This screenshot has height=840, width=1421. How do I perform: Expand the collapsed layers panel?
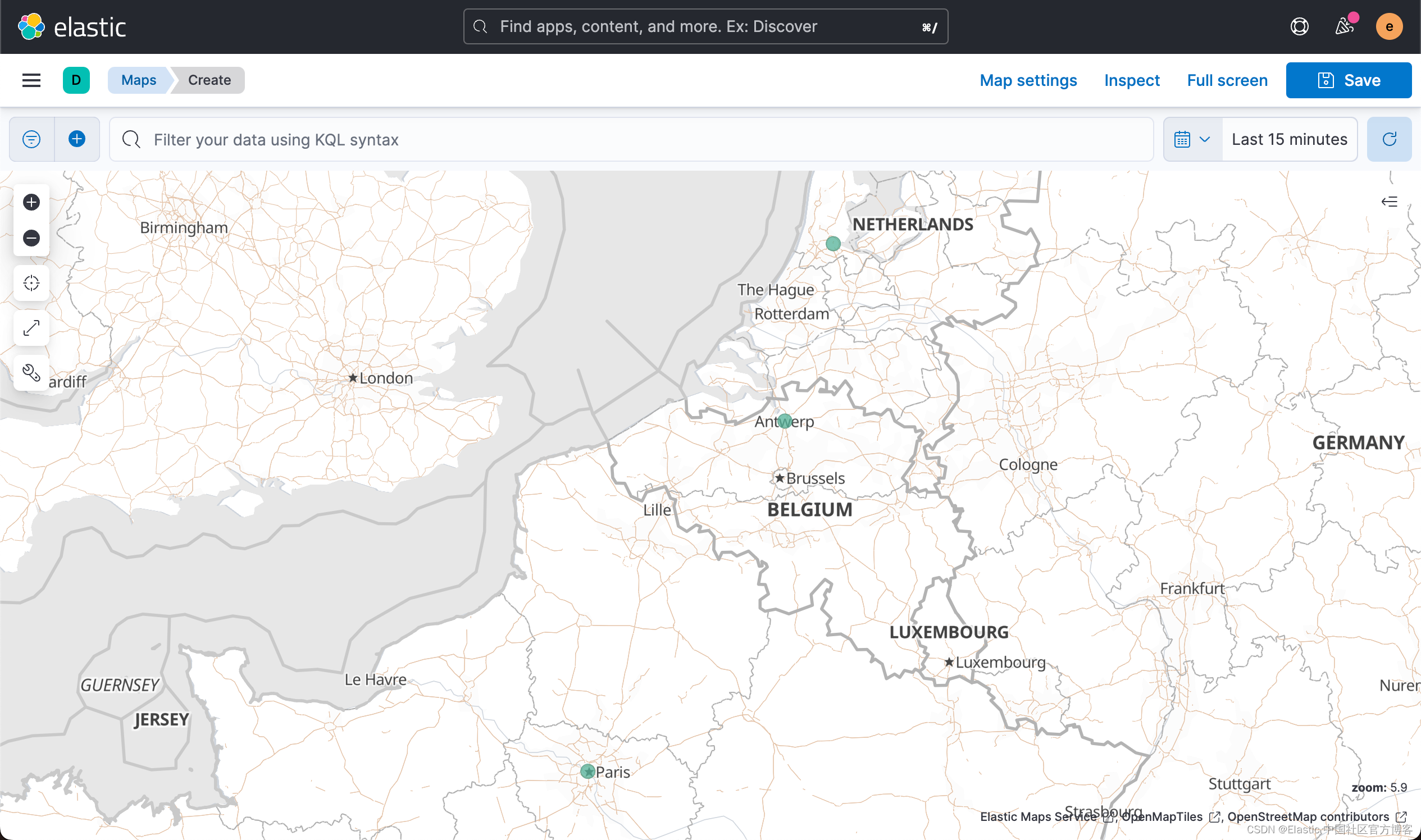coord(1389,202)
